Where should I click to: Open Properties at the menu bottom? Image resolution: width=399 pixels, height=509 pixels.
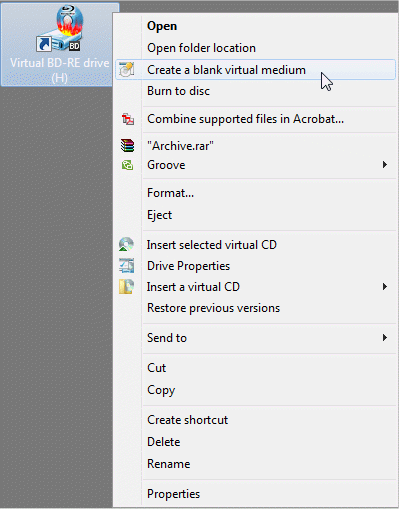click(173, 494)
